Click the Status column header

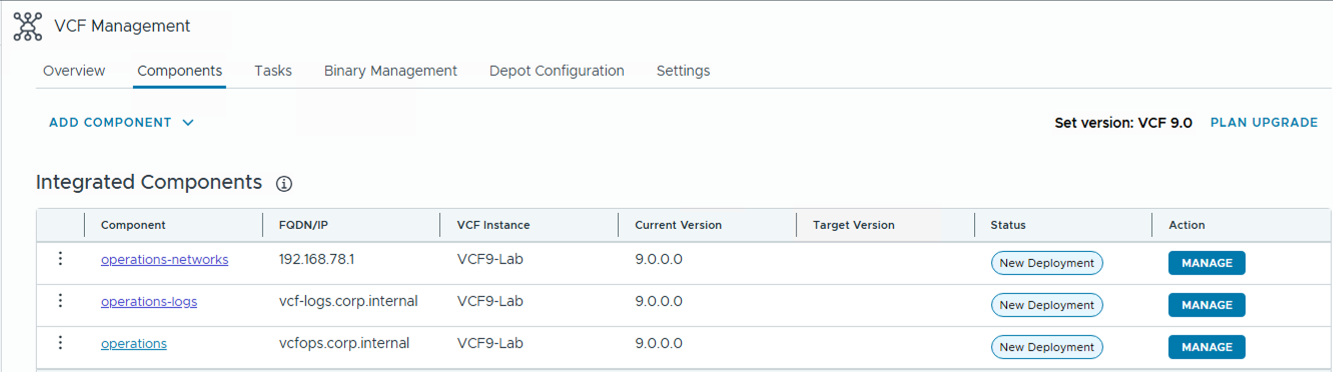point(1008,225)
